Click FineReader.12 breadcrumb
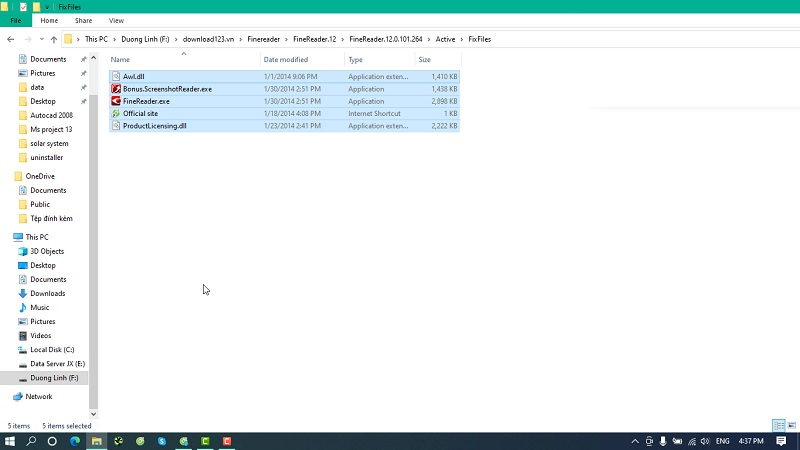 point(314,39)
